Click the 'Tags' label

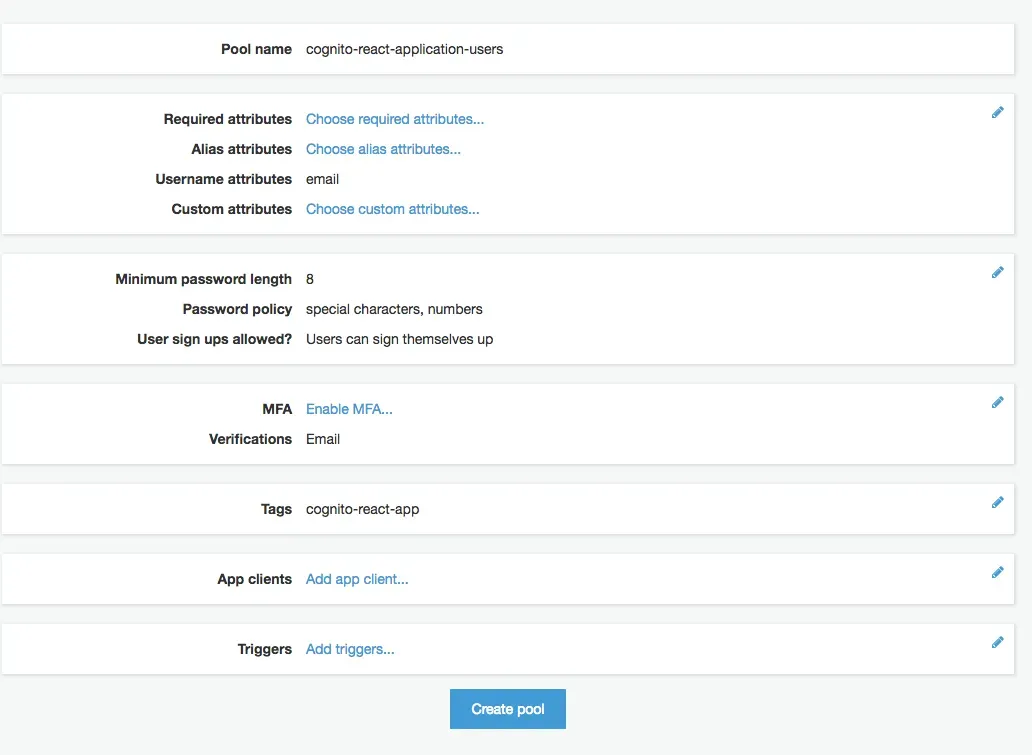[x=276, y=509]
